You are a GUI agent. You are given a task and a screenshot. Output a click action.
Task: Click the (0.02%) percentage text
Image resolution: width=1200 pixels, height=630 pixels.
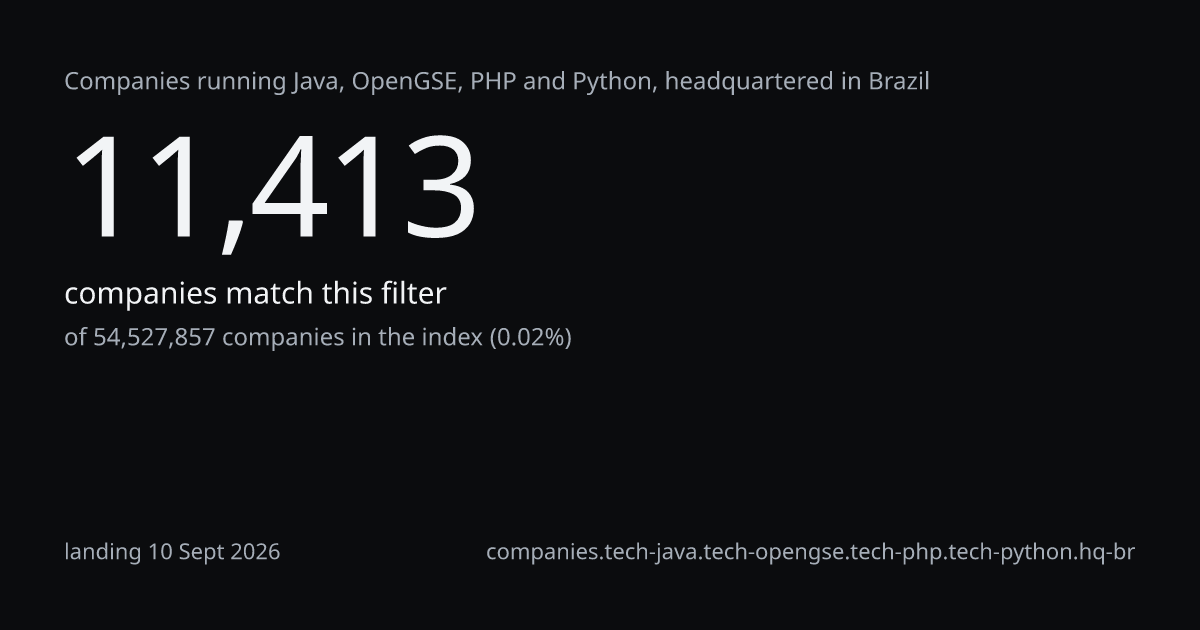530,338
